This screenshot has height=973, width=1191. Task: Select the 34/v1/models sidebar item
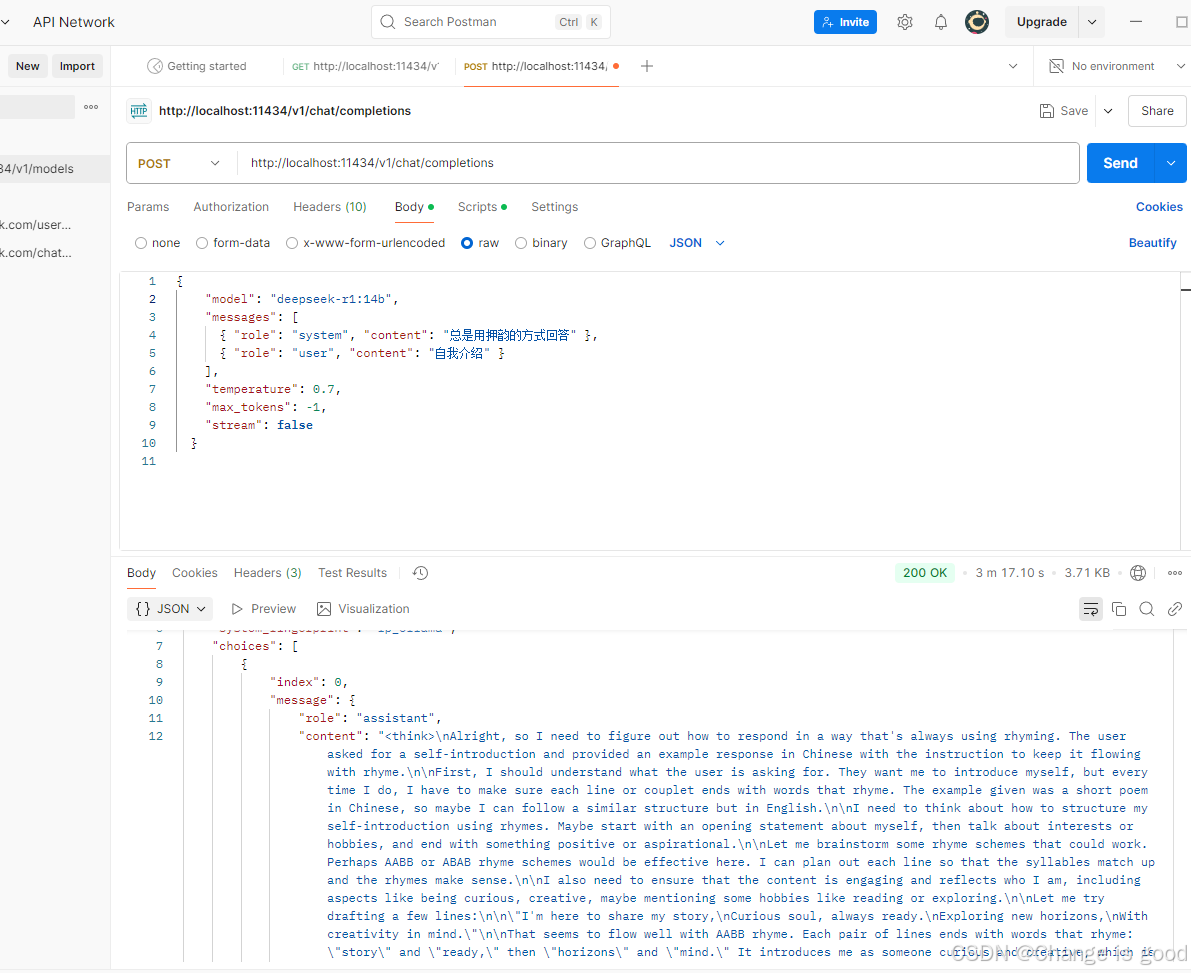coord(55,169)
